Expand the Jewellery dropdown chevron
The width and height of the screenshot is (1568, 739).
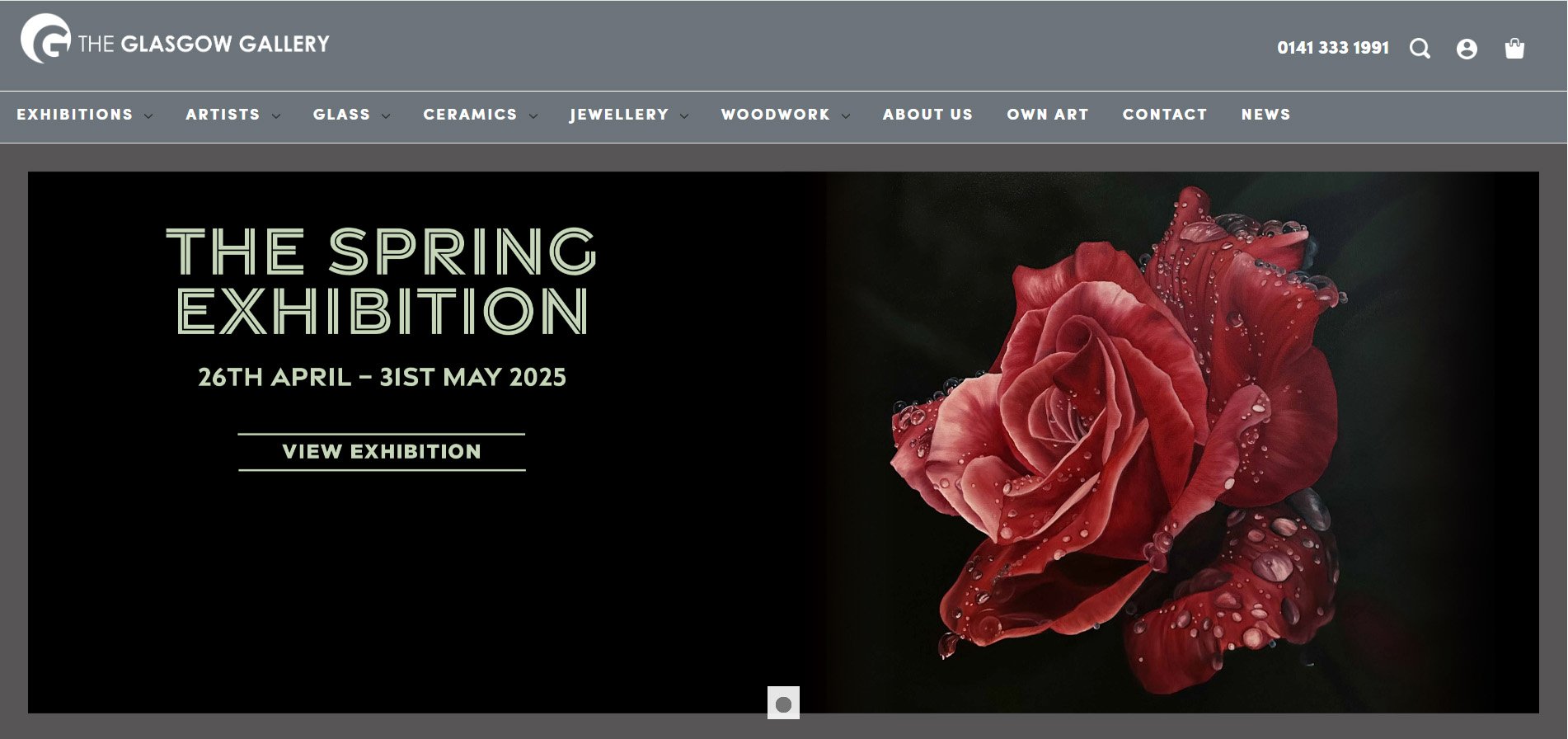[684, 116]
